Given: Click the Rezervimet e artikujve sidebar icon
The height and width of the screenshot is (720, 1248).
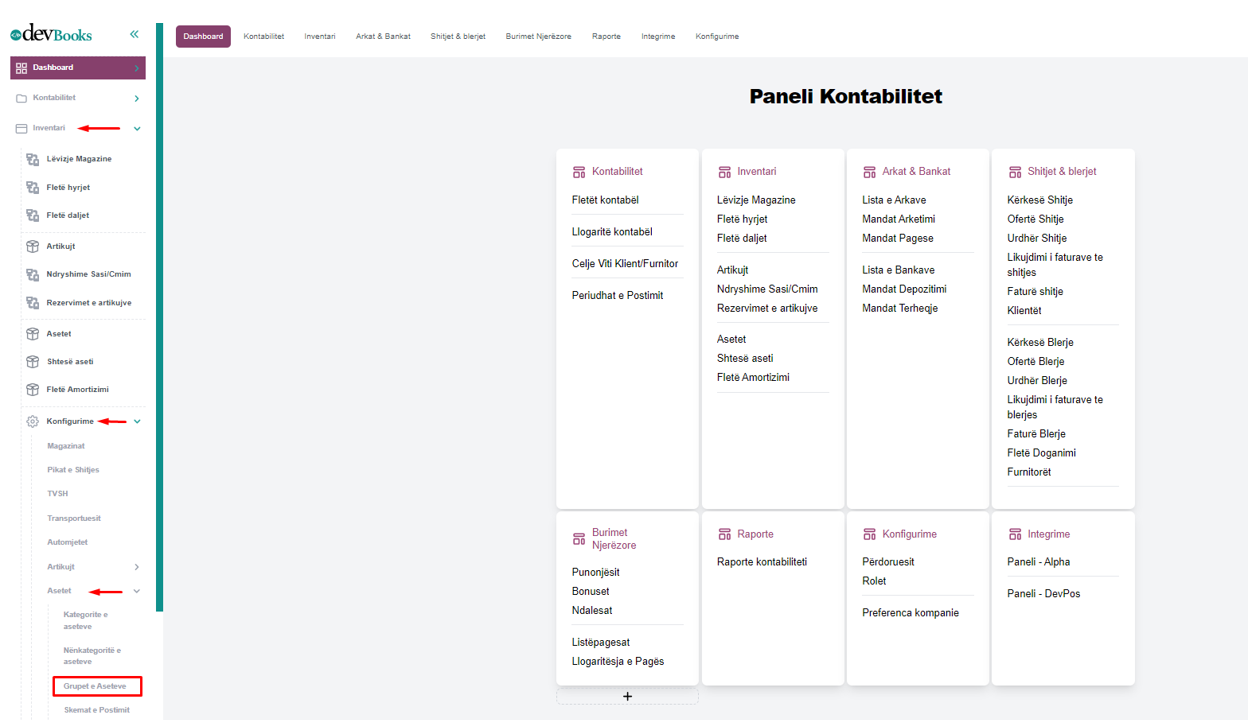Looking at the screenshot, I should click(32, 302).
